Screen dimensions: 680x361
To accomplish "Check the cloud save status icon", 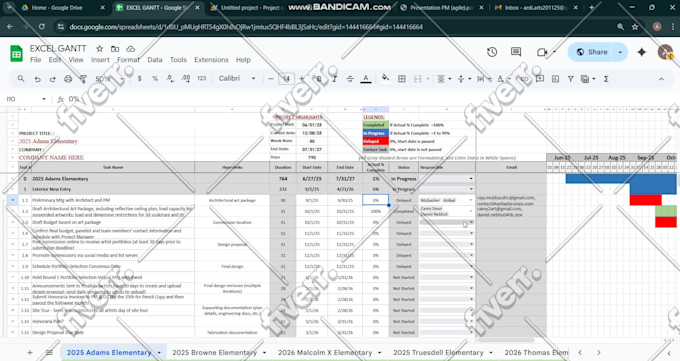I will [130, 49].
